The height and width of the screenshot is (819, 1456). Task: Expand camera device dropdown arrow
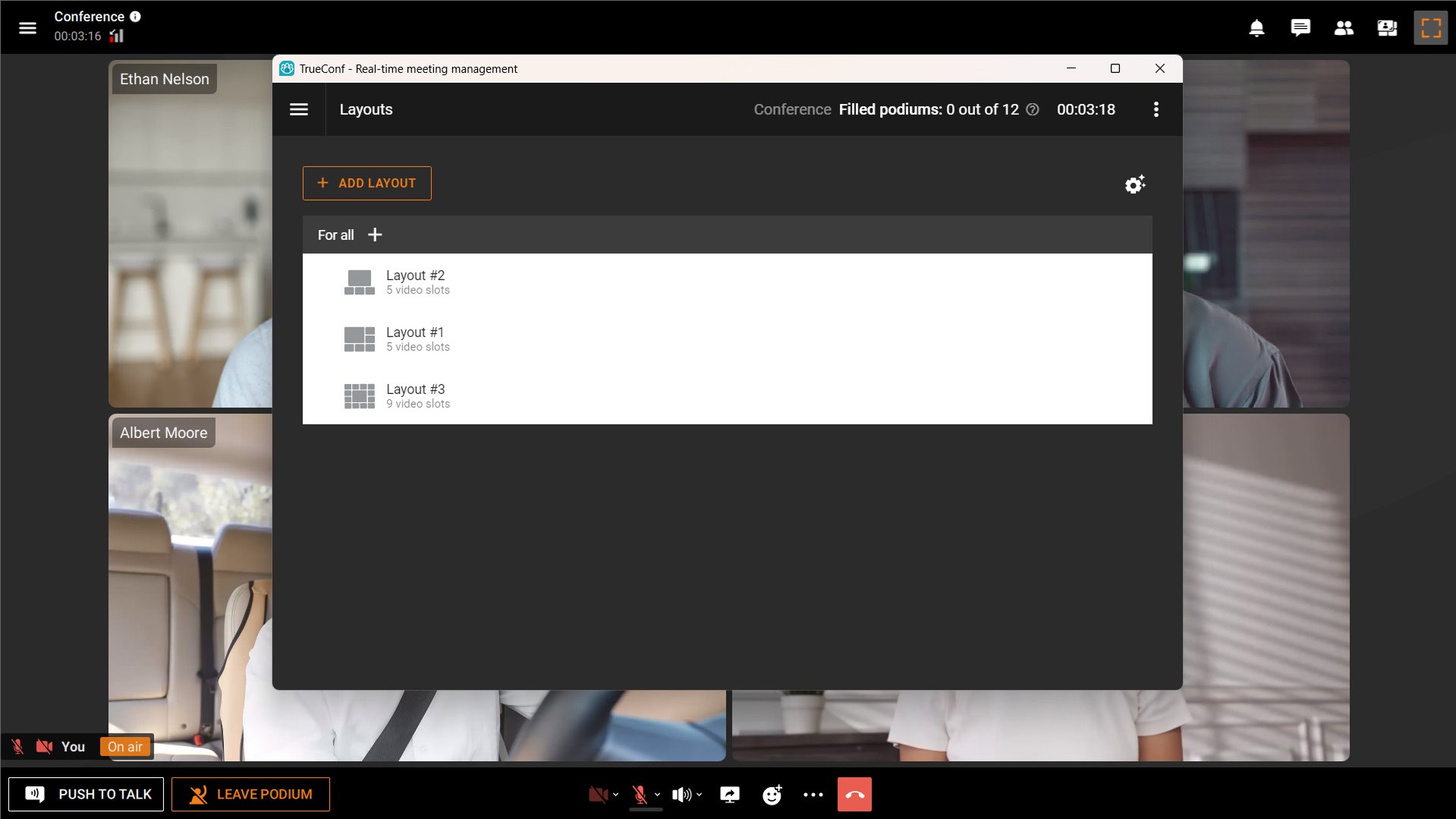click(x=615, y=795)
